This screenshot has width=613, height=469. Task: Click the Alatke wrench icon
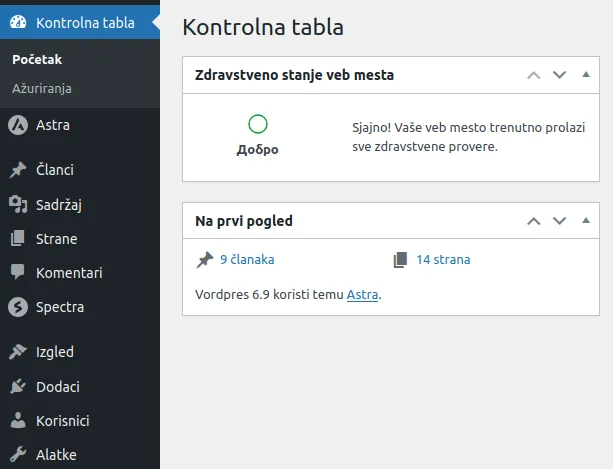17,455
